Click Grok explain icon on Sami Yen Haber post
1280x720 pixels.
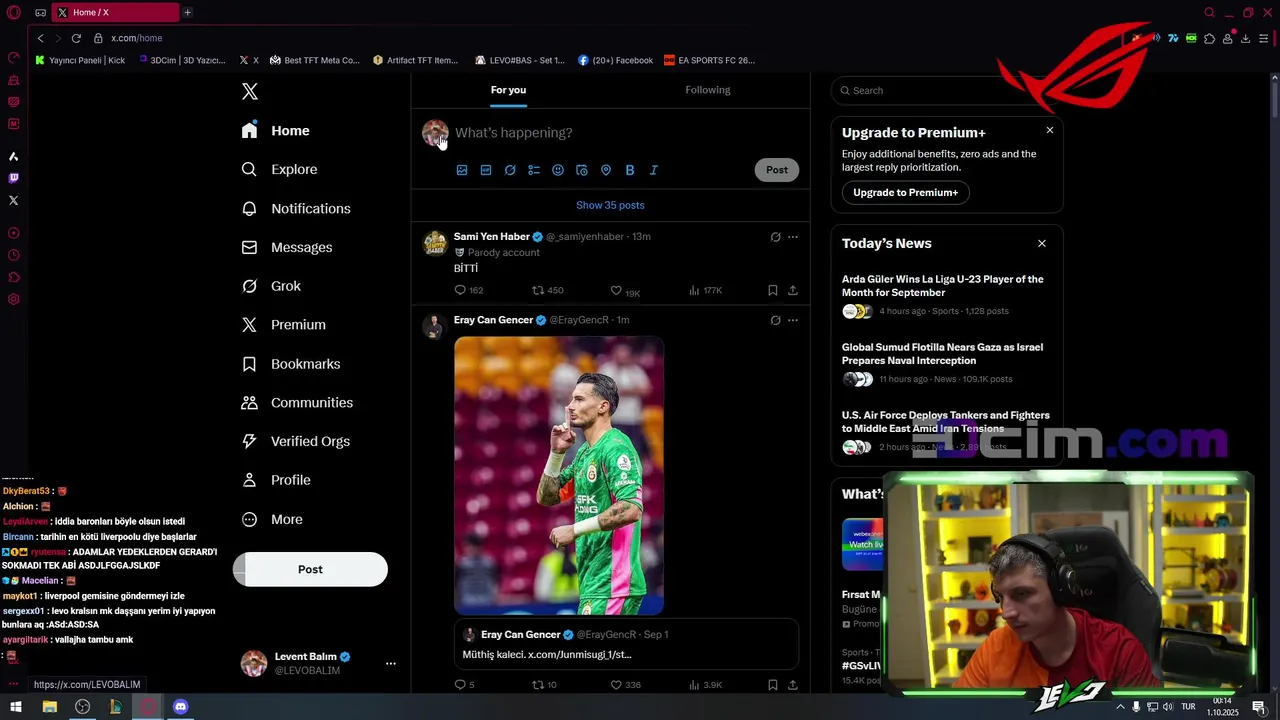775,237
